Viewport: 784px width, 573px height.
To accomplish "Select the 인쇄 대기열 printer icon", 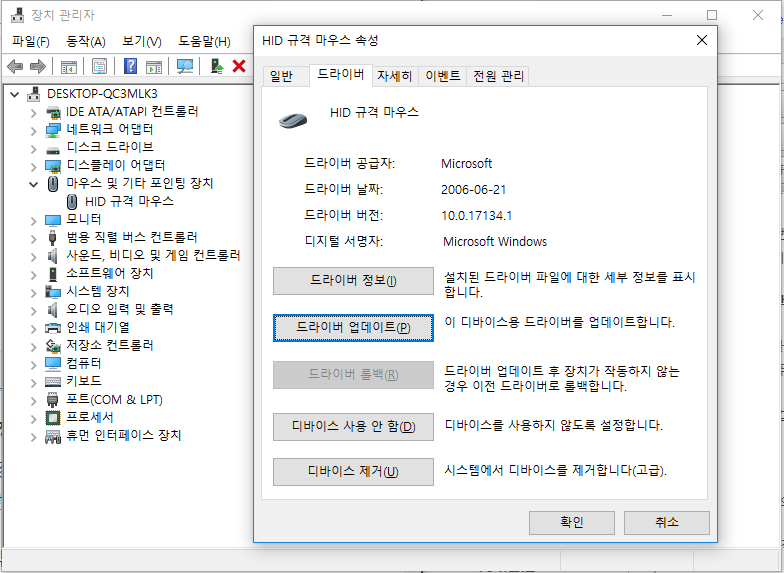I will click(x=53, y=328).
